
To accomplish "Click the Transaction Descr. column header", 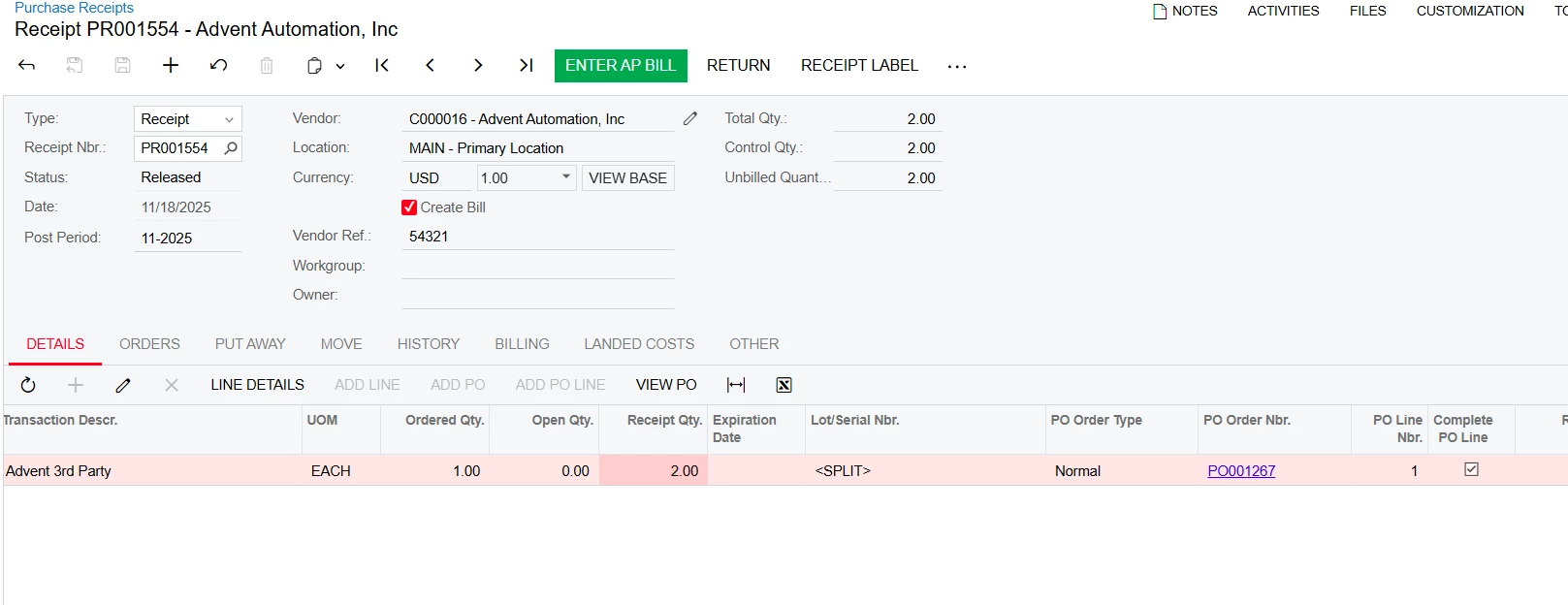I will [x=152, y=429].
